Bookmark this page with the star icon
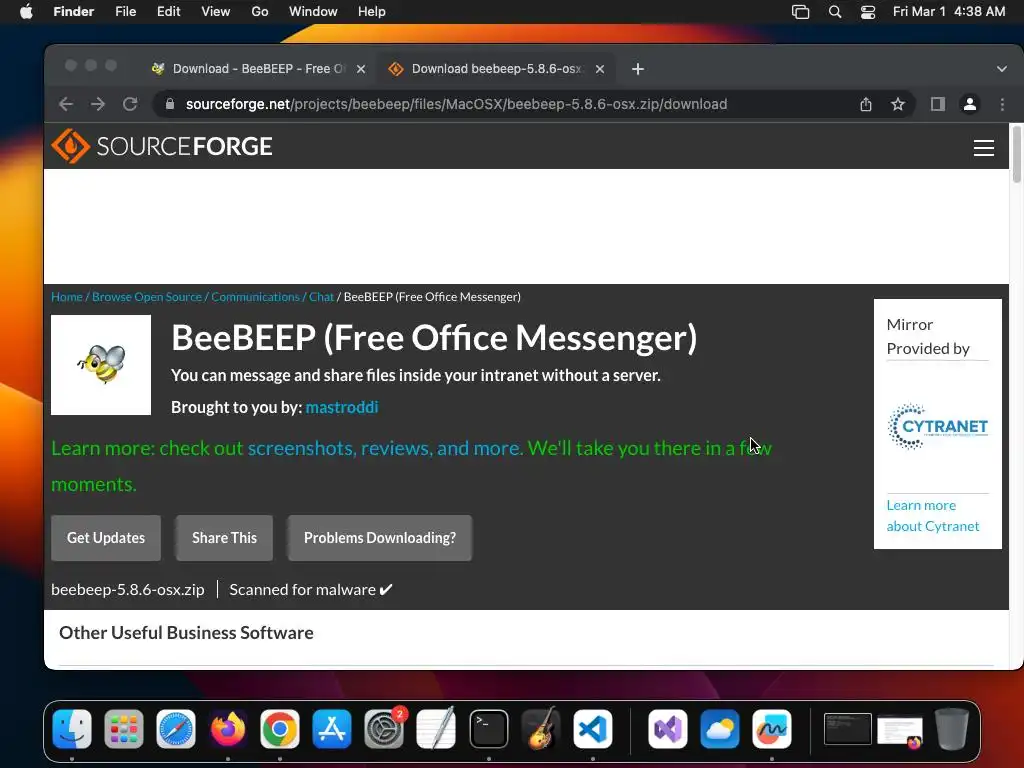Image resolution: width=1024 pixels, height=768 pixels. [898, 104]
